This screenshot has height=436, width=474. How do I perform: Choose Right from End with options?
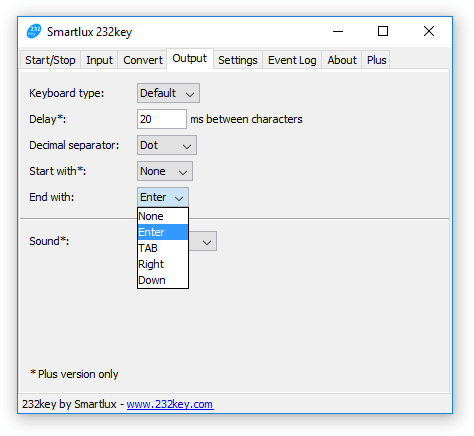pyautogui.click(x=163, y=264)
